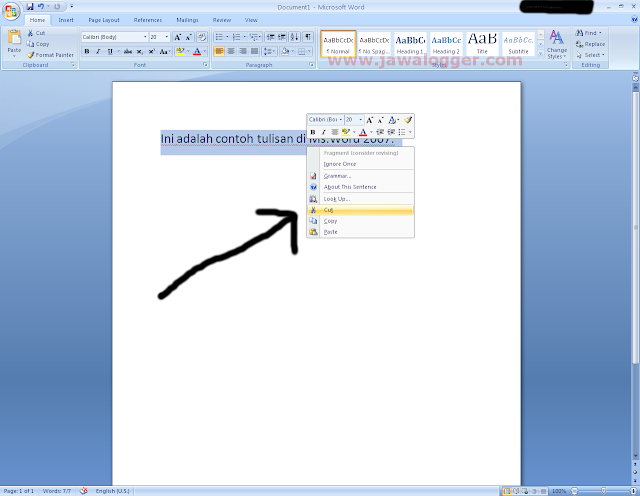Toggle Show/Hide paragraph marks

pos(308,37)
